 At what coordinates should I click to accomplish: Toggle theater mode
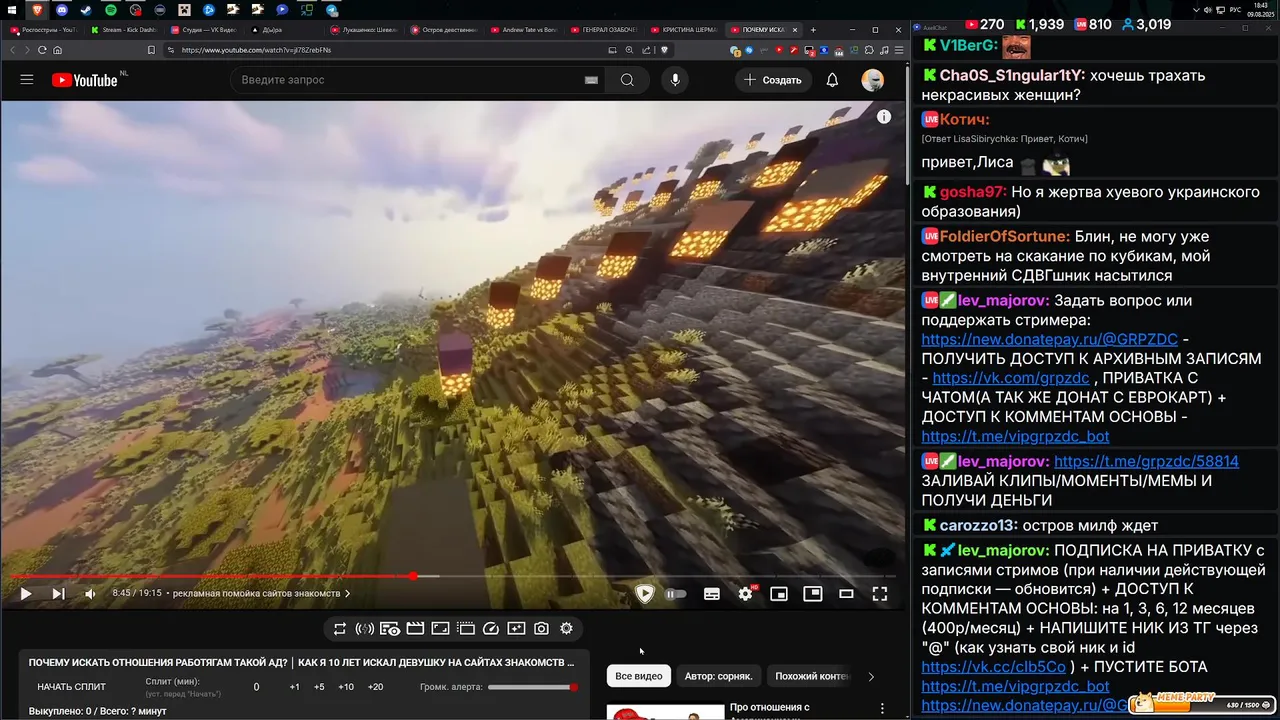(x=846, y=594)
